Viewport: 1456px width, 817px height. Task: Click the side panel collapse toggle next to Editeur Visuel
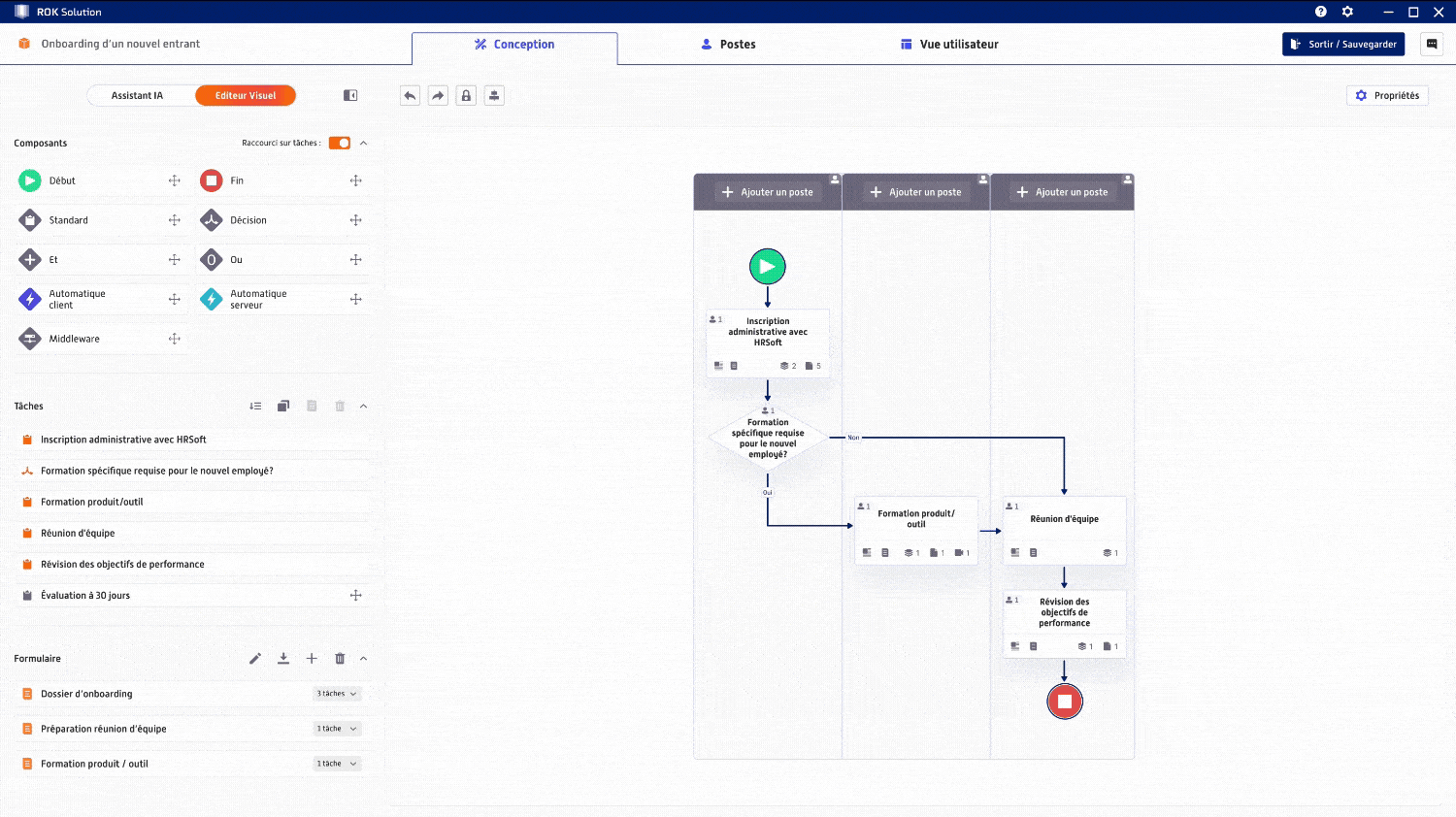[349, 95]
